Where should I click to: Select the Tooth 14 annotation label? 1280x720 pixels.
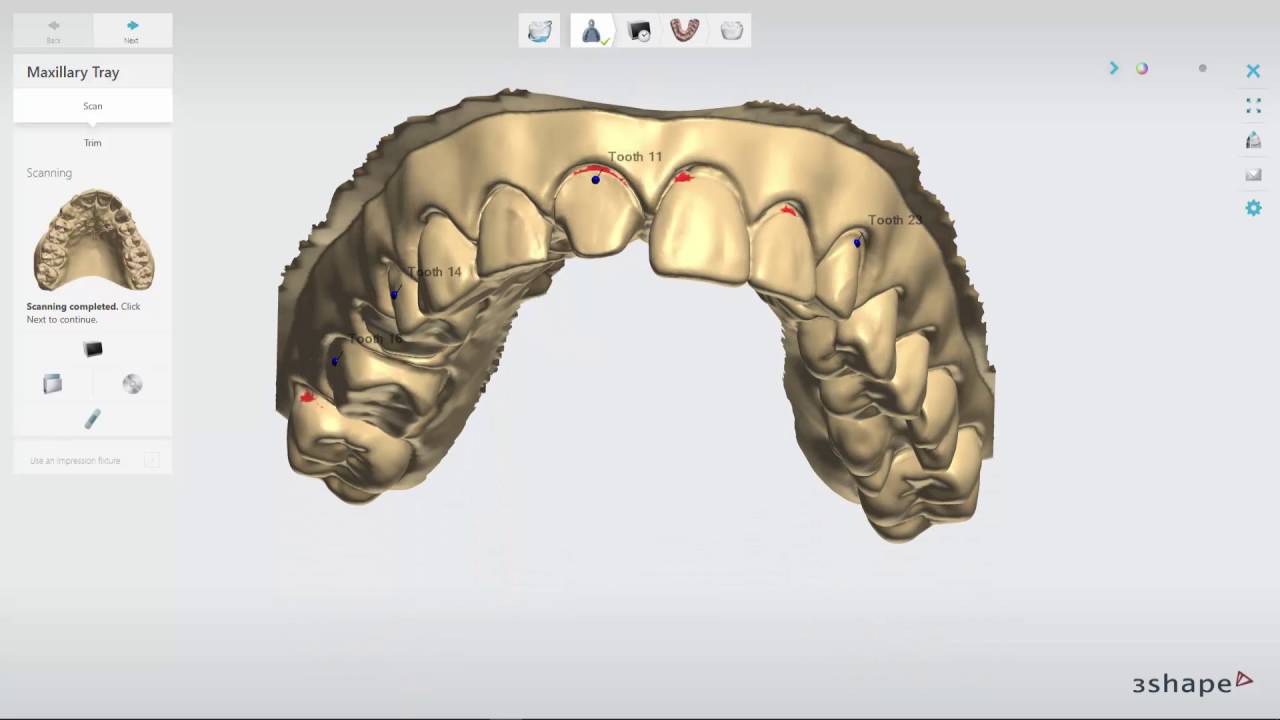point(434,272)
